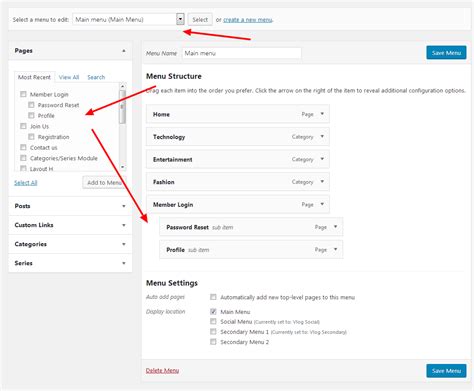Switch to the Most Recent tab
The width and height of the screenshot is (474, 391).
pos(34,77)
